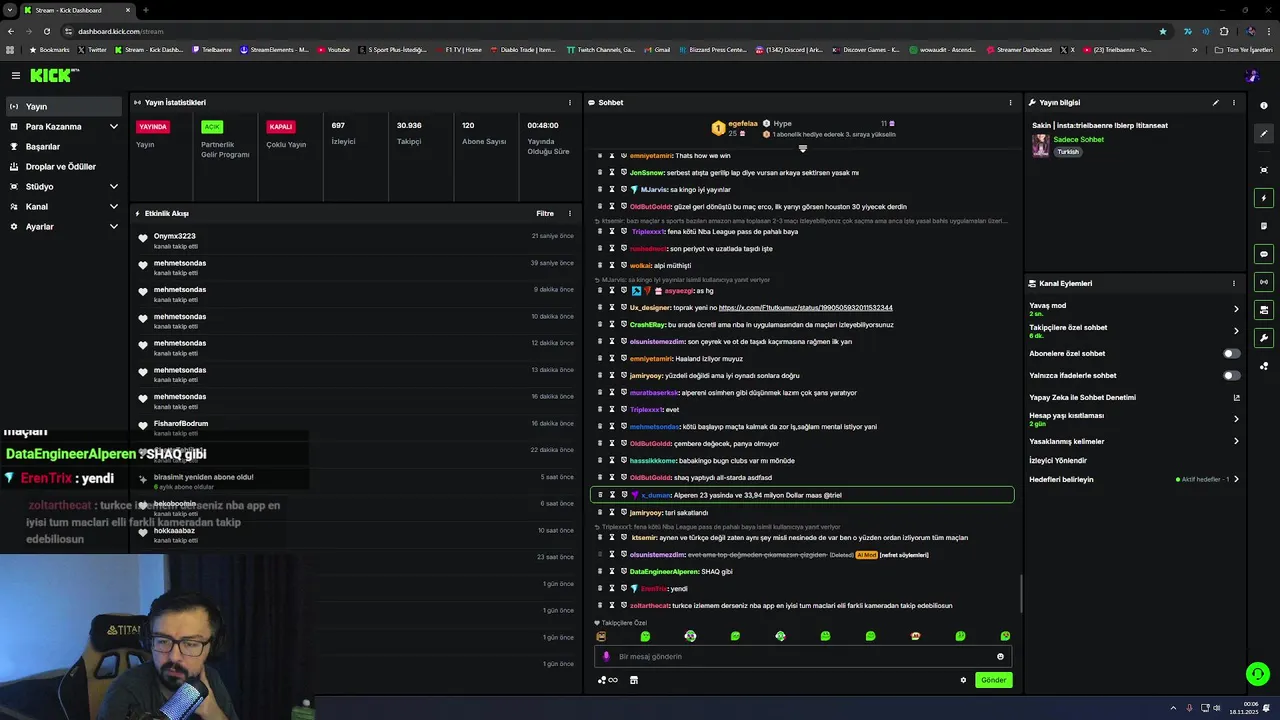Image resolution: width=1280 pixels, height=720 pixels.
Task: Expand the Kanal sidebar section
Action: tap(64, 207)
